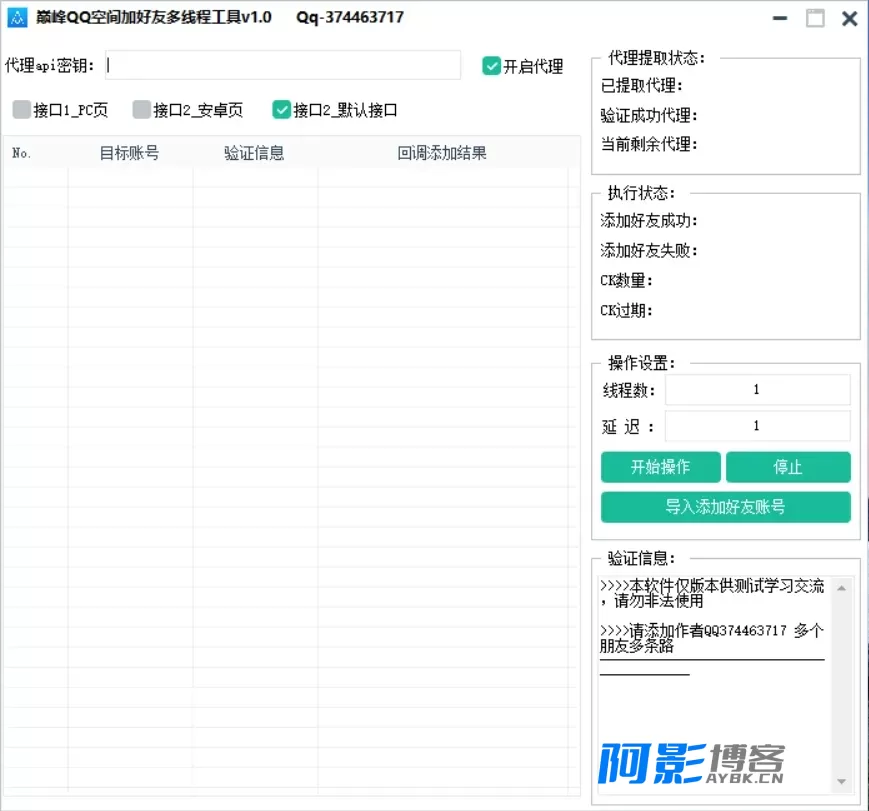
Task: Click the 延迟 value field
Action: point(757,426)
